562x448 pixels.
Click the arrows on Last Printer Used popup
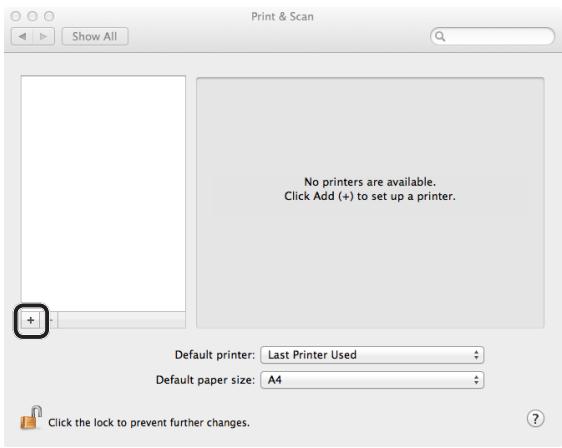[x=476, y=355]
